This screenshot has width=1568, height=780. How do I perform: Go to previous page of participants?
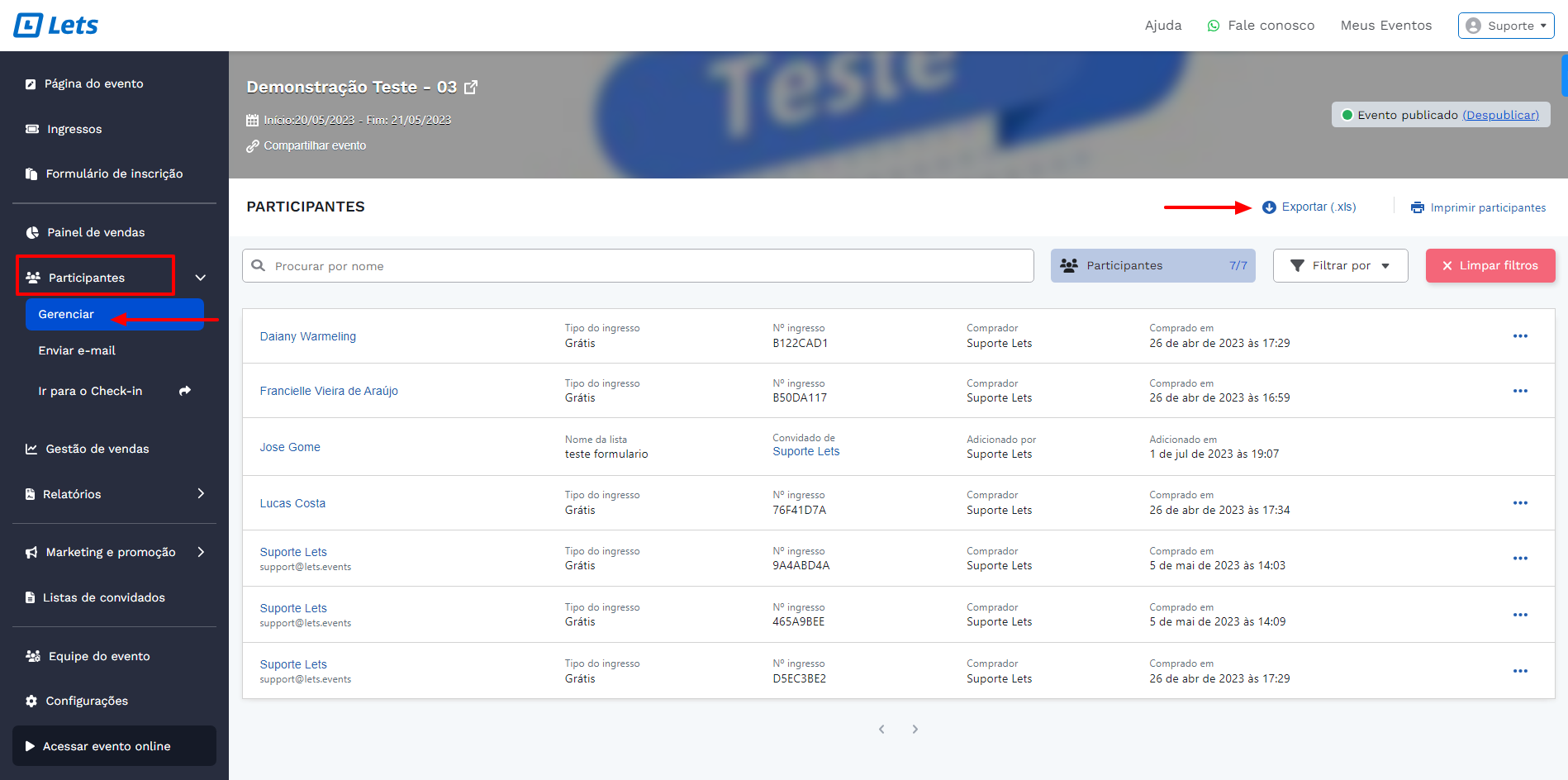(881, 729)
